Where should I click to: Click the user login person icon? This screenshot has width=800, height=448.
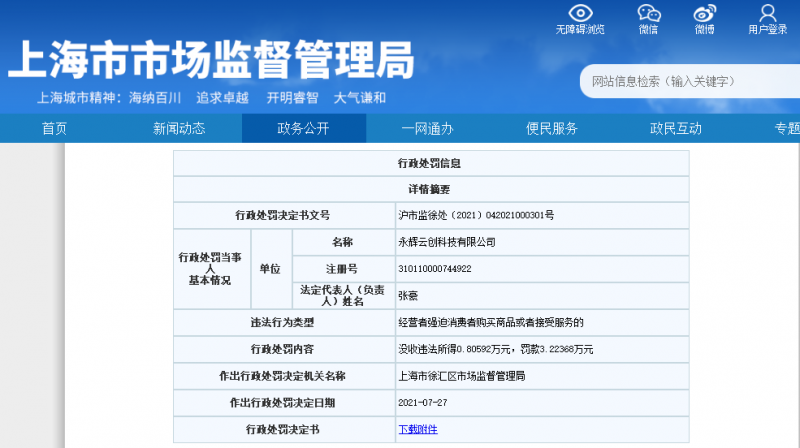pyautogui.click(x=767, y=13)
